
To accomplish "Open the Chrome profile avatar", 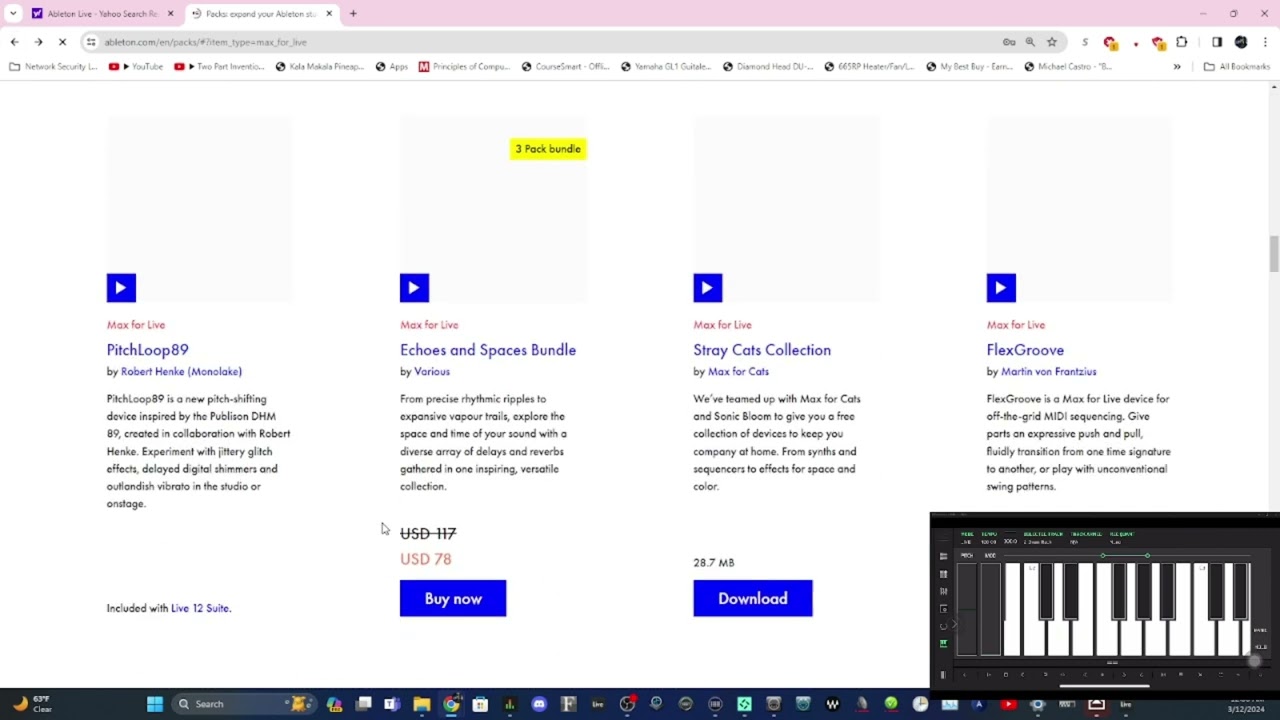I will click(x=1241, y=42).
